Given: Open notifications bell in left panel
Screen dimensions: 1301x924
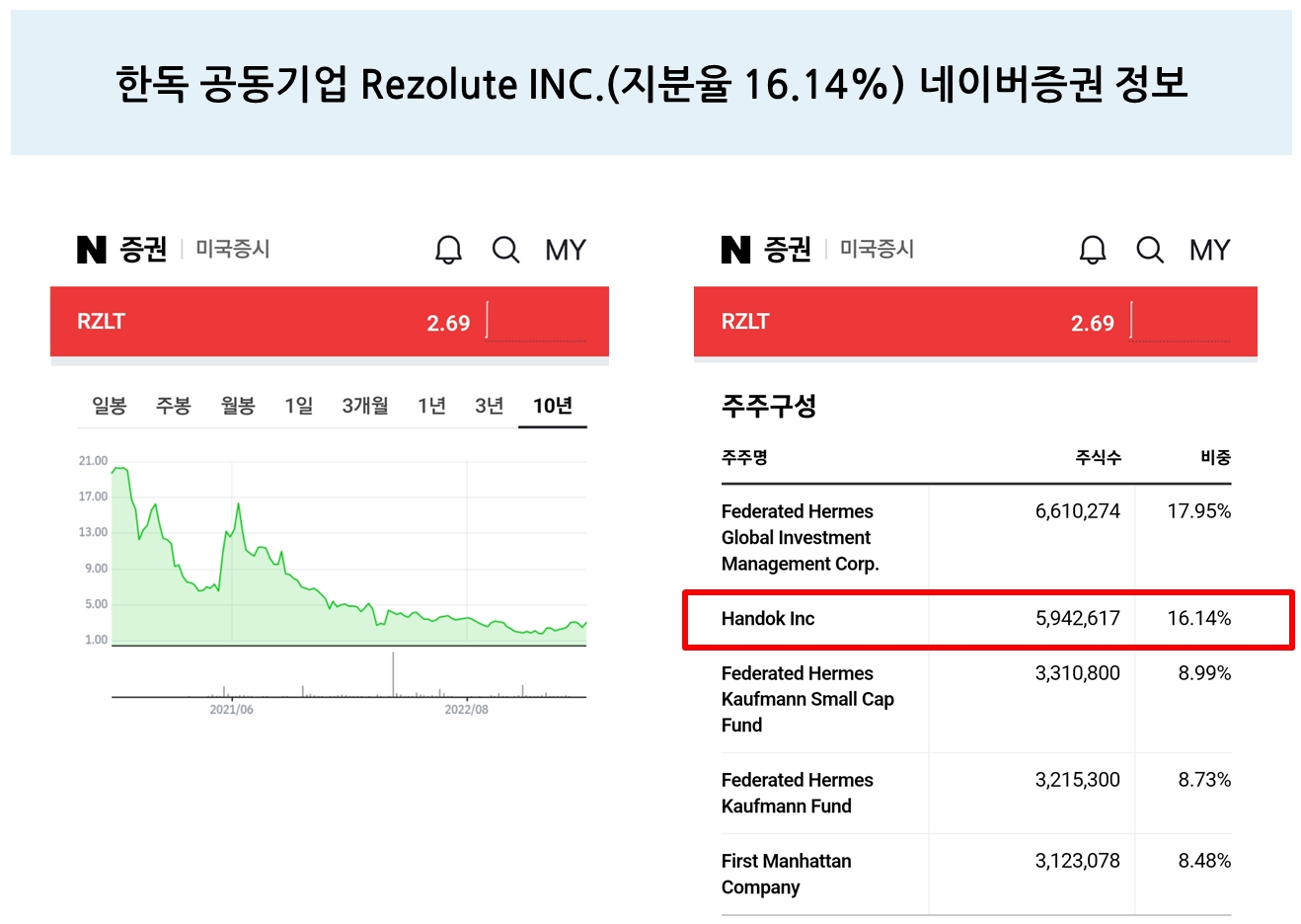Looking at the screenshot, I should click(448, 250).
